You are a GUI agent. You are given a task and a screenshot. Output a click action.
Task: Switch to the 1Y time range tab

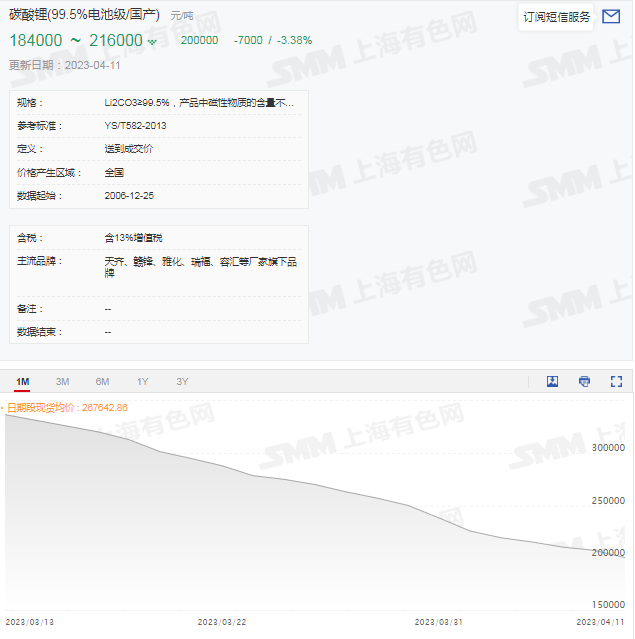(x=142, y=381)
